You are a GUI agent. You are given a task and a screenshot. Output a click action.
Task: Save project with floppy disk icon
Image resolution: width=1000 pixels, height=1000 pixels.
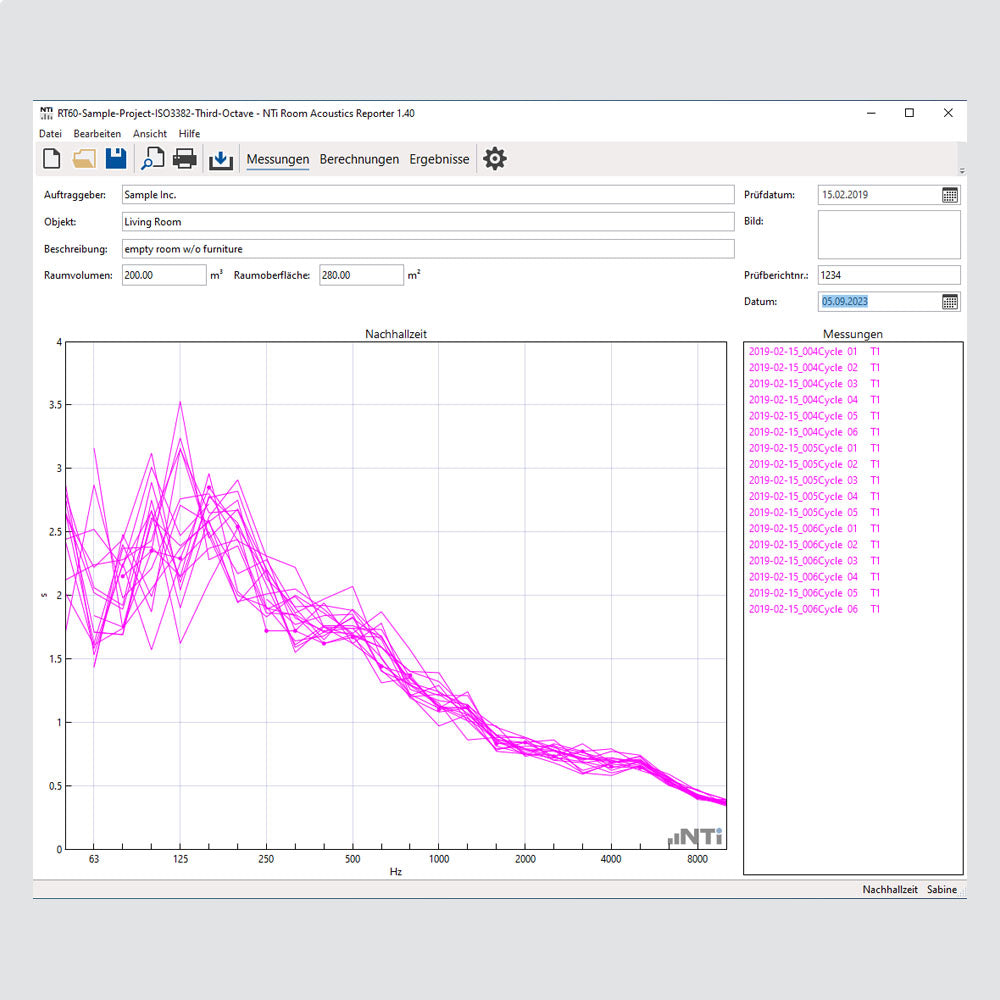(116, 158)
